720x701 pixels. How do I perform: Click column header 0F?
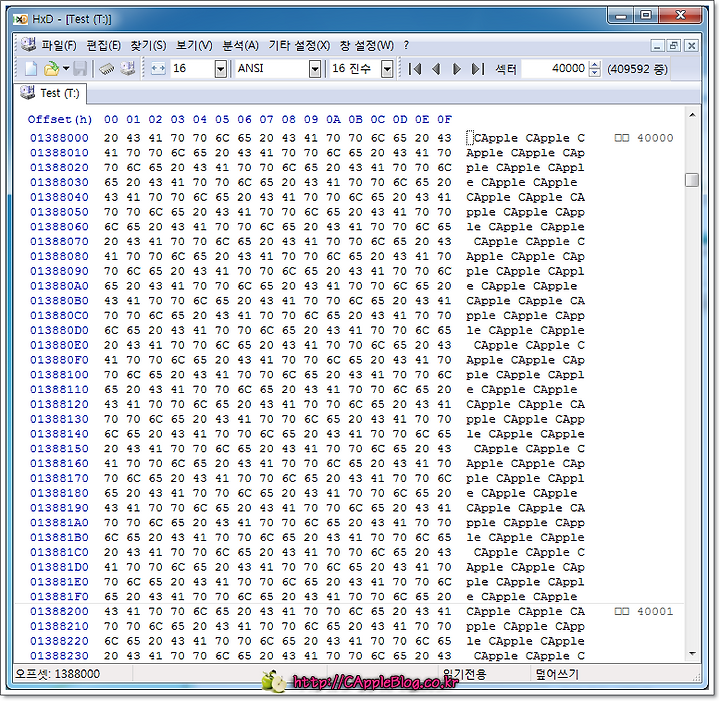pos(444,119)
